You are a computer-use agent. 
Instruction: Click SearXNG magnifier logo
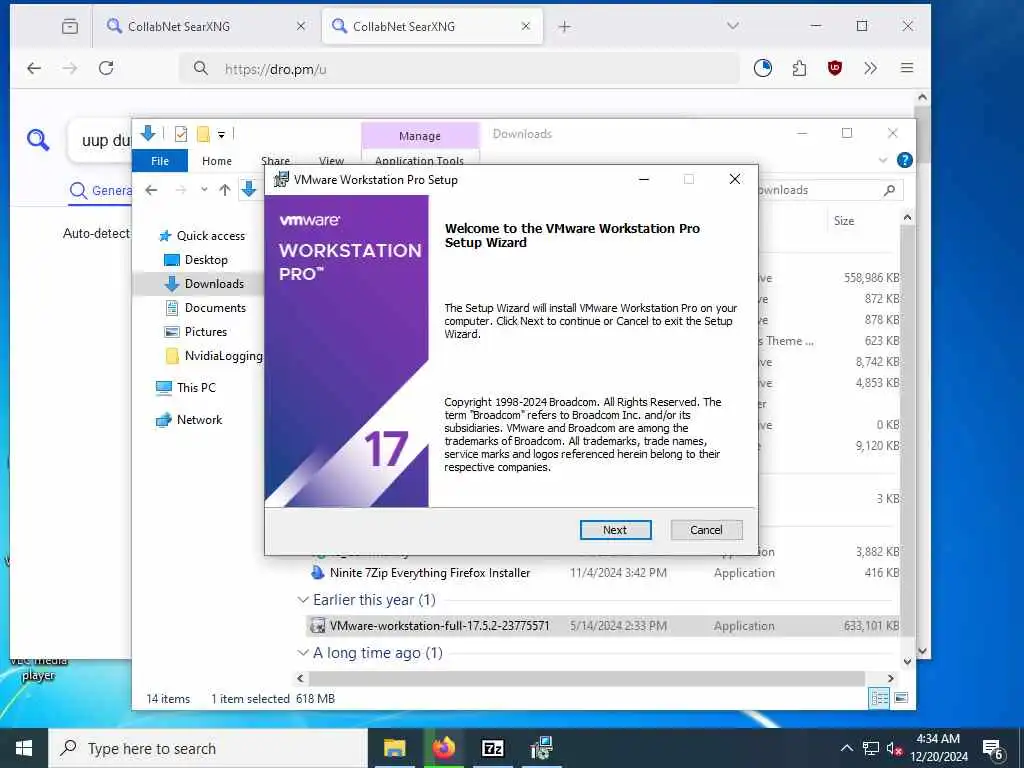point(38,139)
